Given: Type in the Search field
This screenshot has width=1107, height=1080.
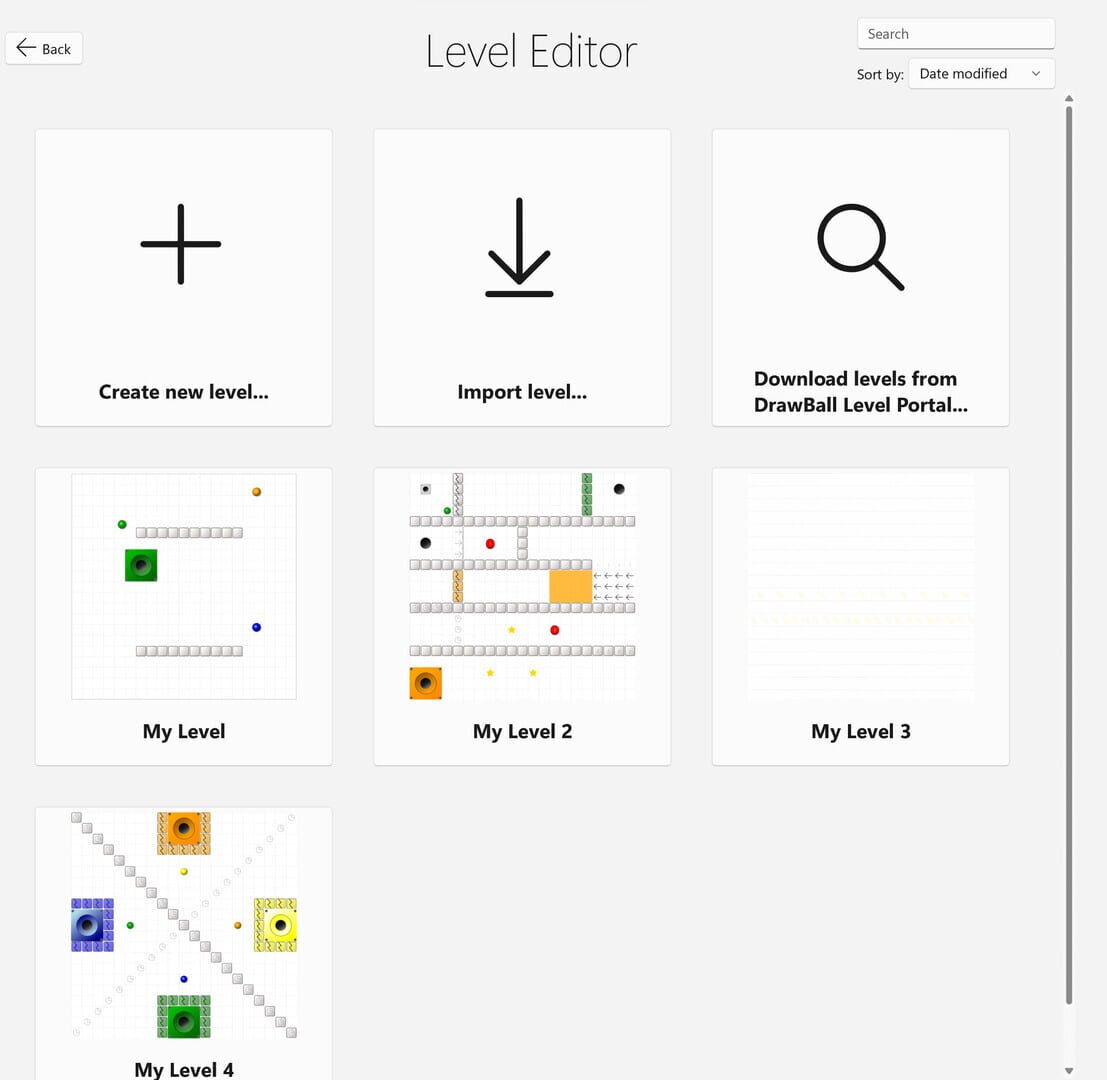Looking at the screenshot, I should pyautogui.click(x=955, y=34).
